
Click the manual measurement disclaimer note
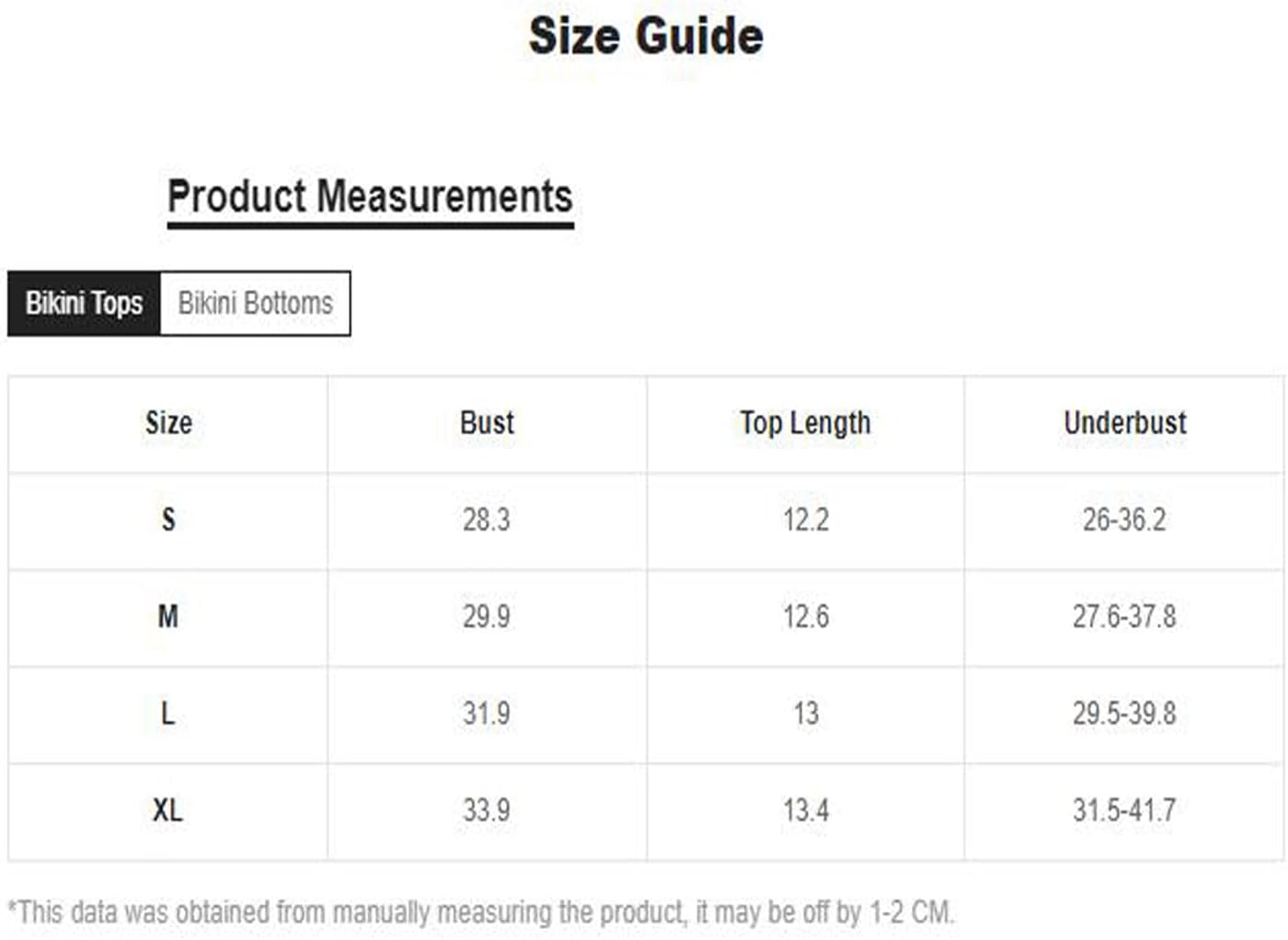[x=481, y=912]
